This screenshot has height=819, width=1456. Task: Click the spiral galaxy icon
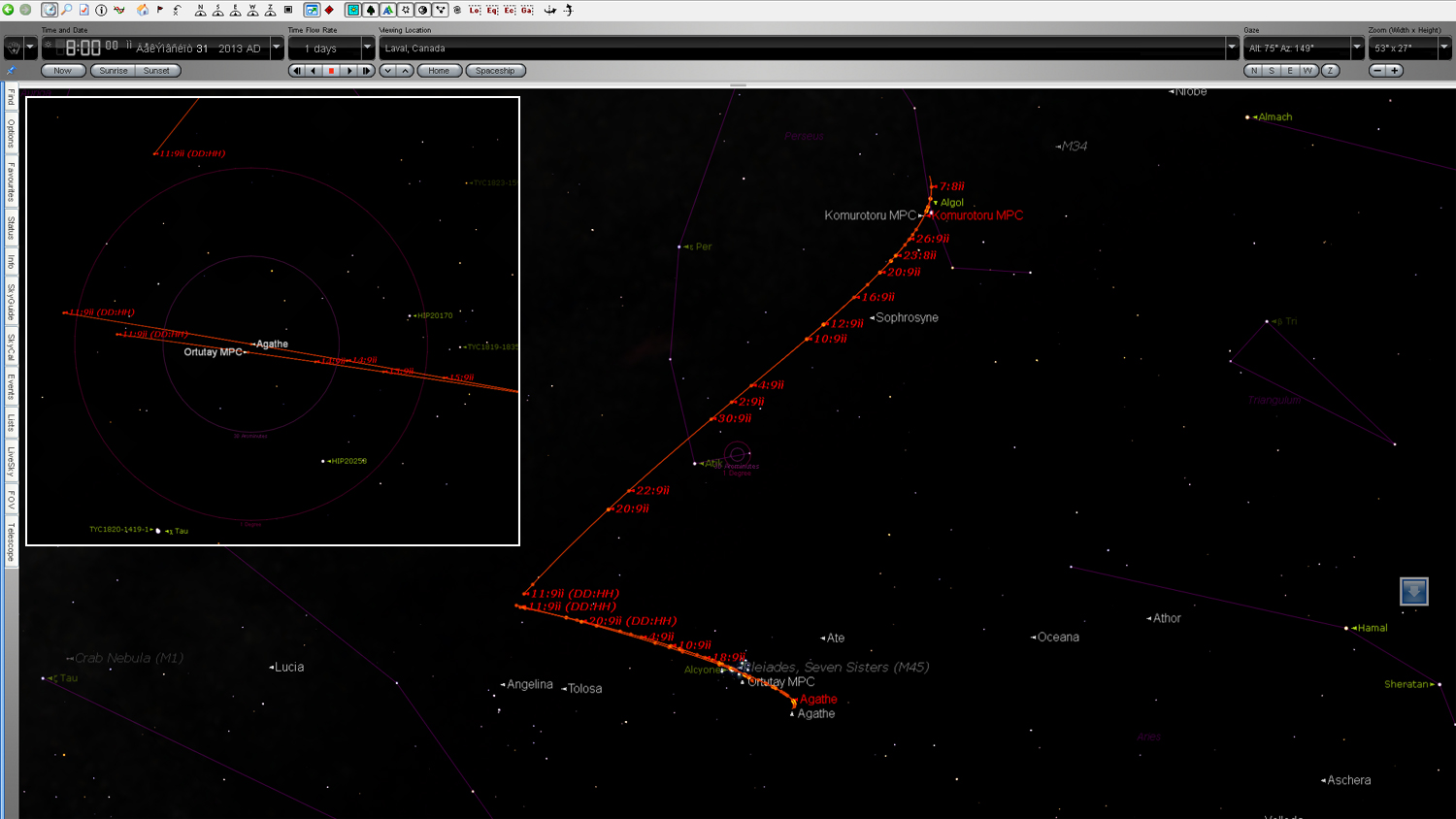(x=457, y=10)
